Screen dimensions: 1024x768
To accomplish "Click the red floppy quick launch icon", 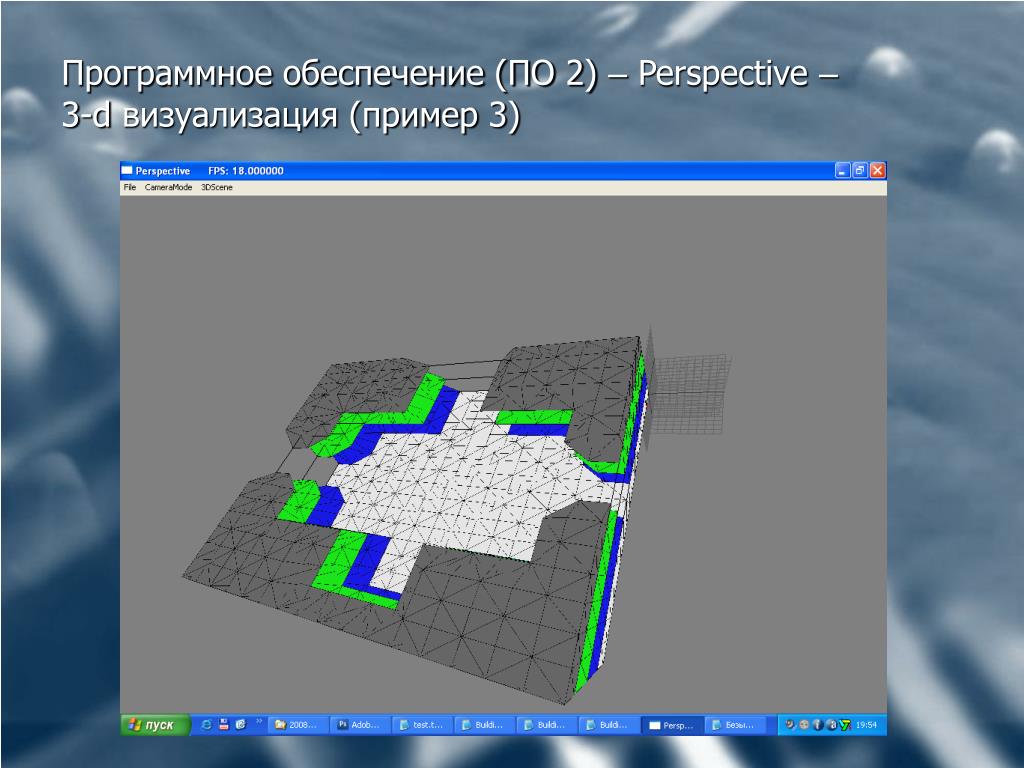I will pyautogui.click(x=224, y=724).
